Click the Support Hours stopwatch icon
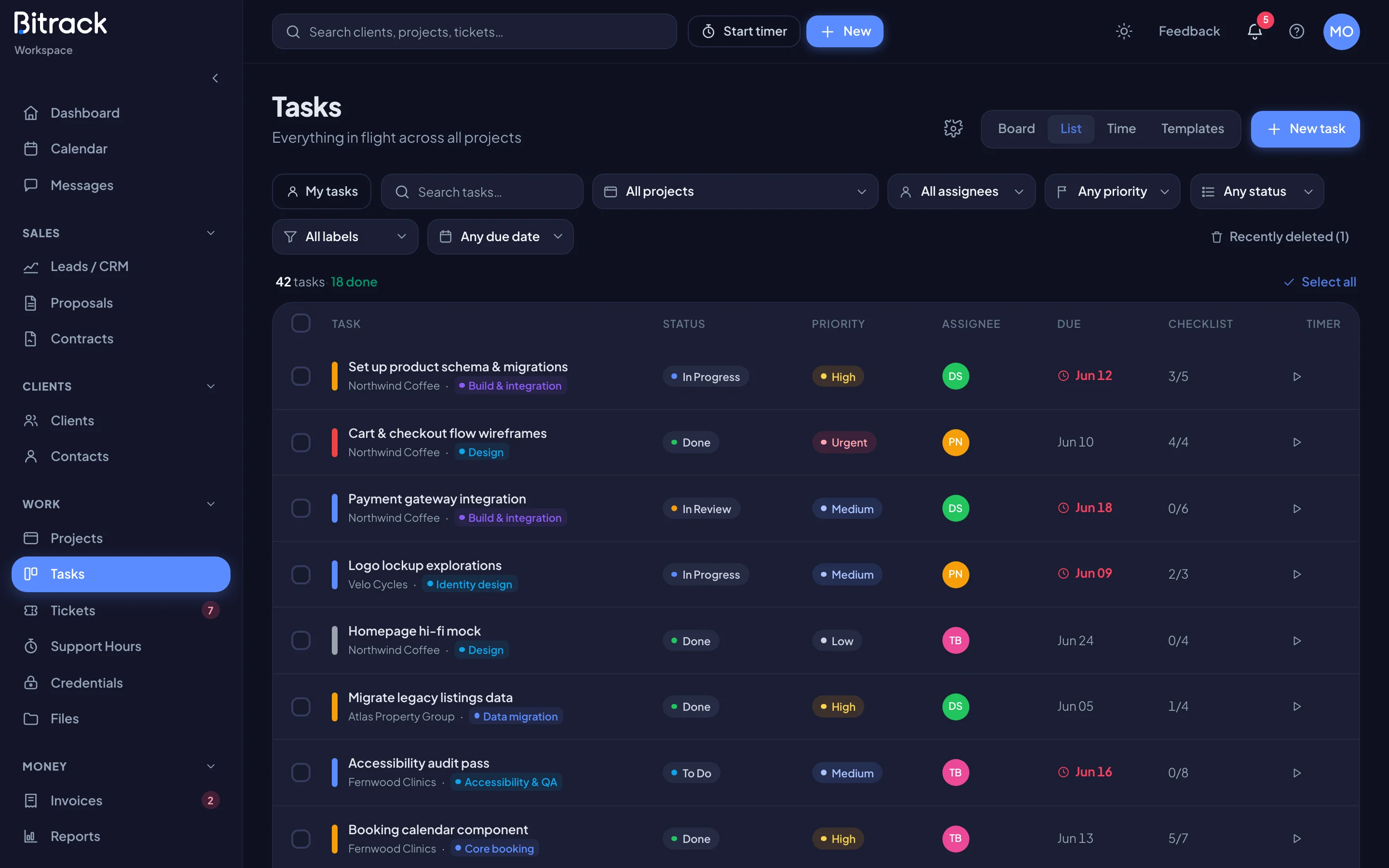This screenshot has width=1389, height=868. coord(31,646)
